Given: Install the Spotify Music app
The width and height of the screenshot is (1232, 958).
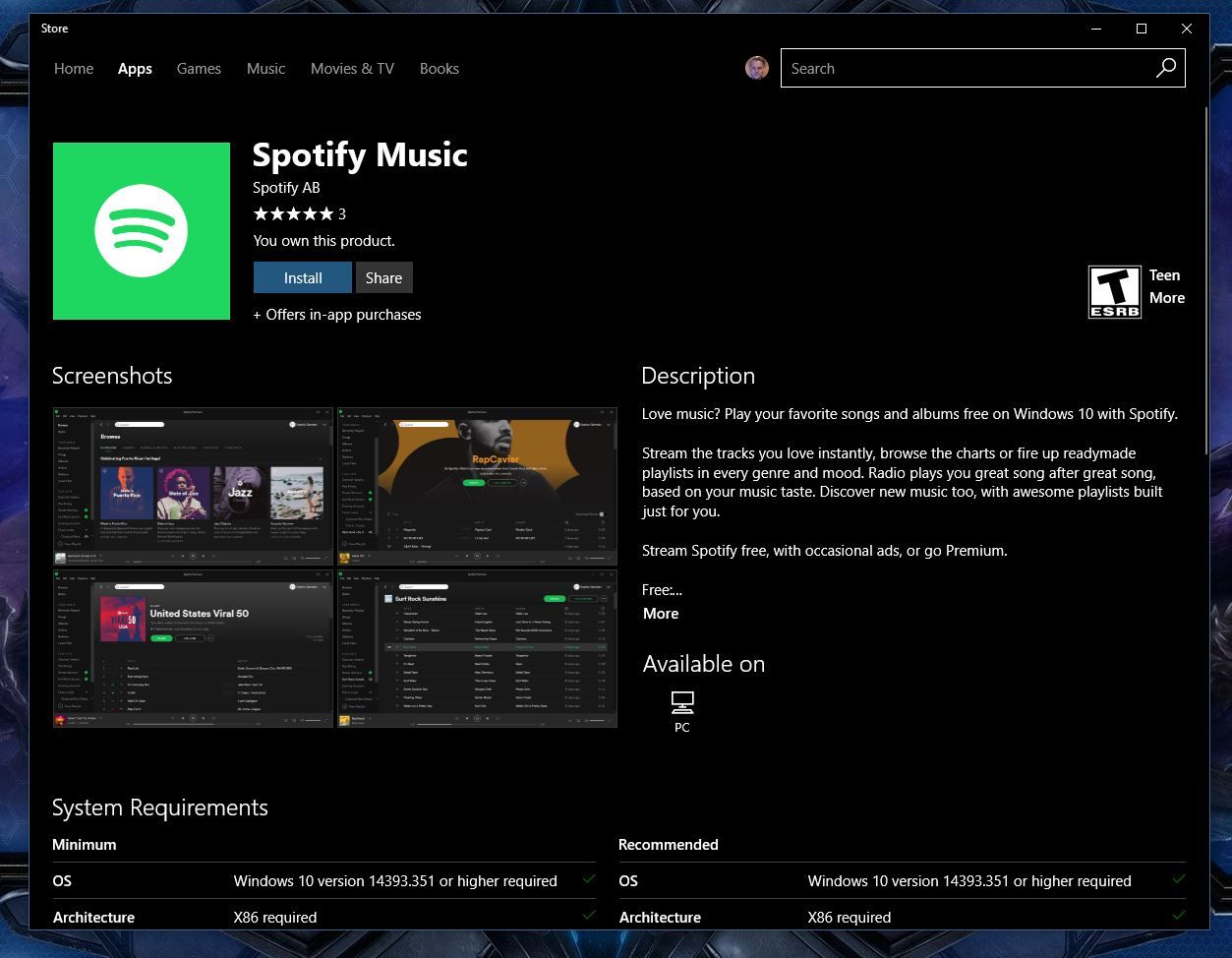Looking at the screenshot, I should (x=302, y=277).
